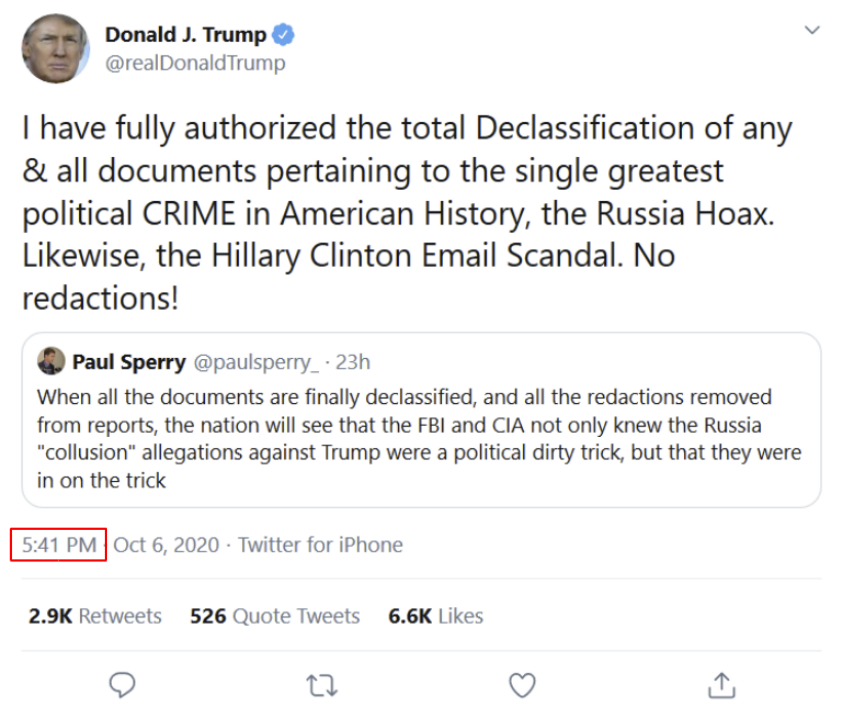This screenshot has width=843, height=718.
Task: Open the Donald J. Trump profile name
Action: pos(186,35)
